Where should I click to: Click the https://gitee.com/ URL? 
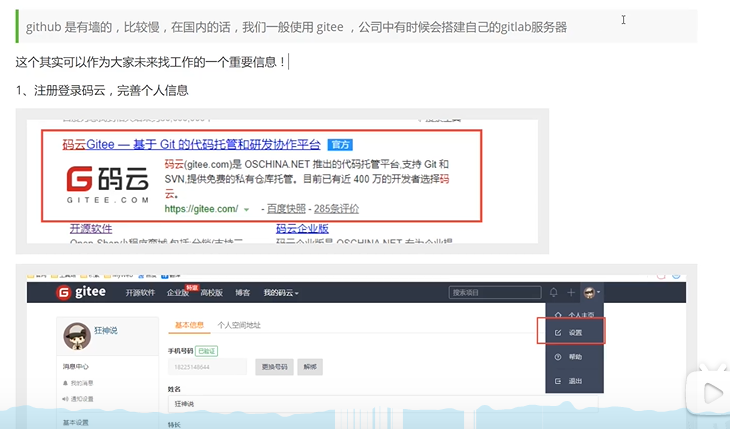coord(201,209)
